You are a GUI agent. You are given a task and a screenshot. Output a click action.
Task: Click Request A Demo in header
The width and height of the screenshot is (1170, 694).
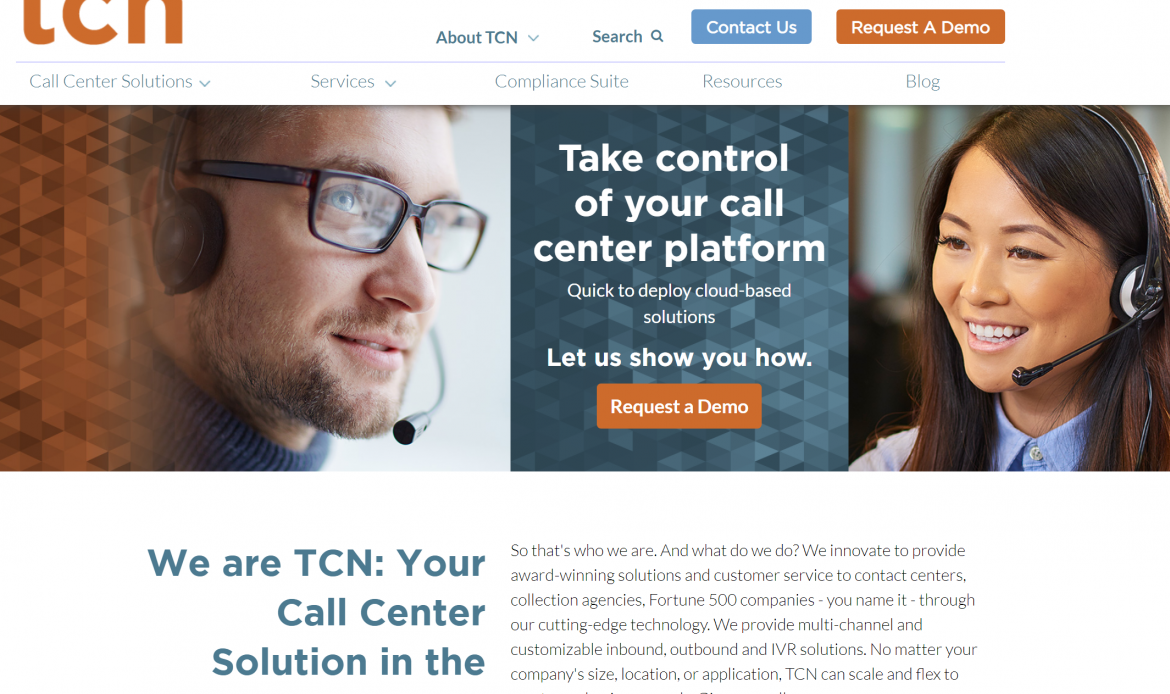click(920, 27)
